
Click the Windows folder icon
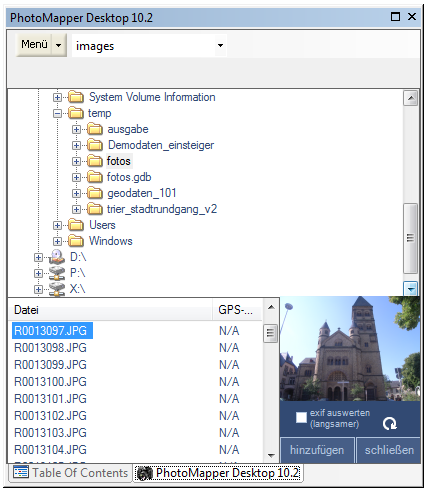pyautogui.click(x=76, y=241)
